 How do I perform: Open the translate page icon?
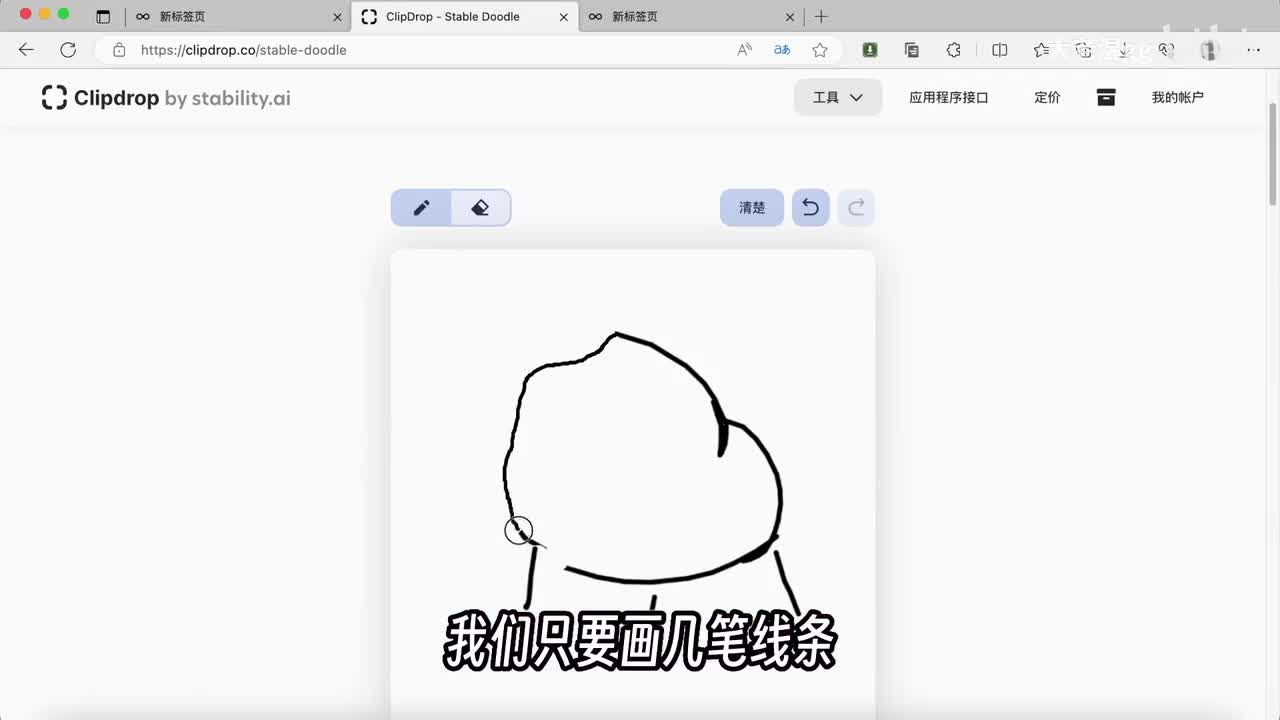pyautogui.click(x=782, y=50)
